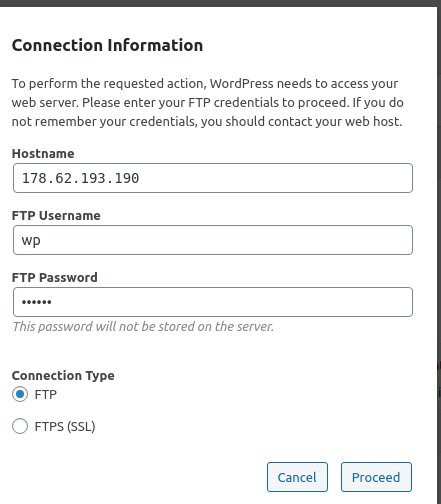
Task: Click into the Hostname input field
Action: [x=213, y=178]
